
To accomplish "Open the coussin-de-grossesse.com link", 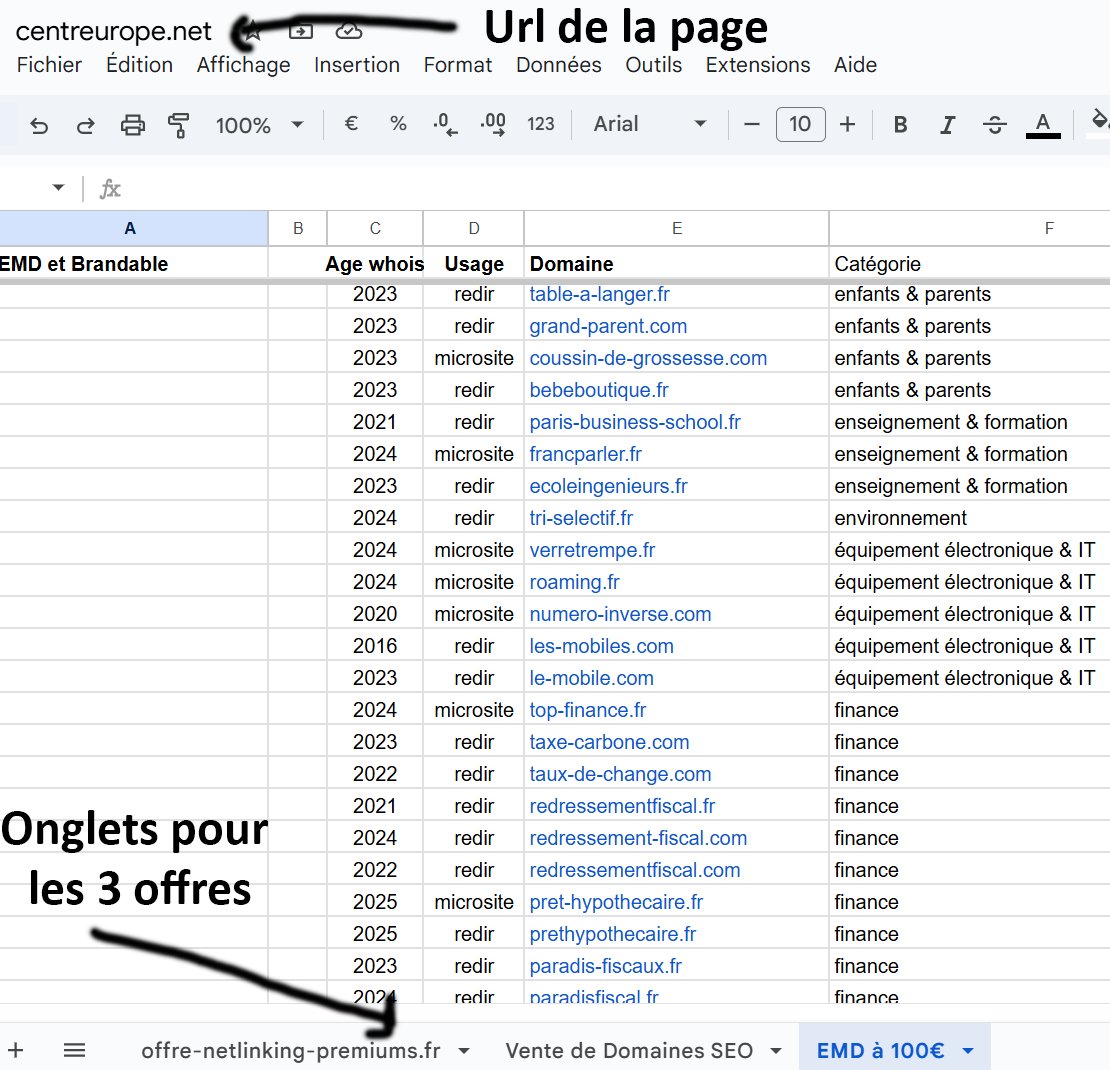I will [648, 358].
